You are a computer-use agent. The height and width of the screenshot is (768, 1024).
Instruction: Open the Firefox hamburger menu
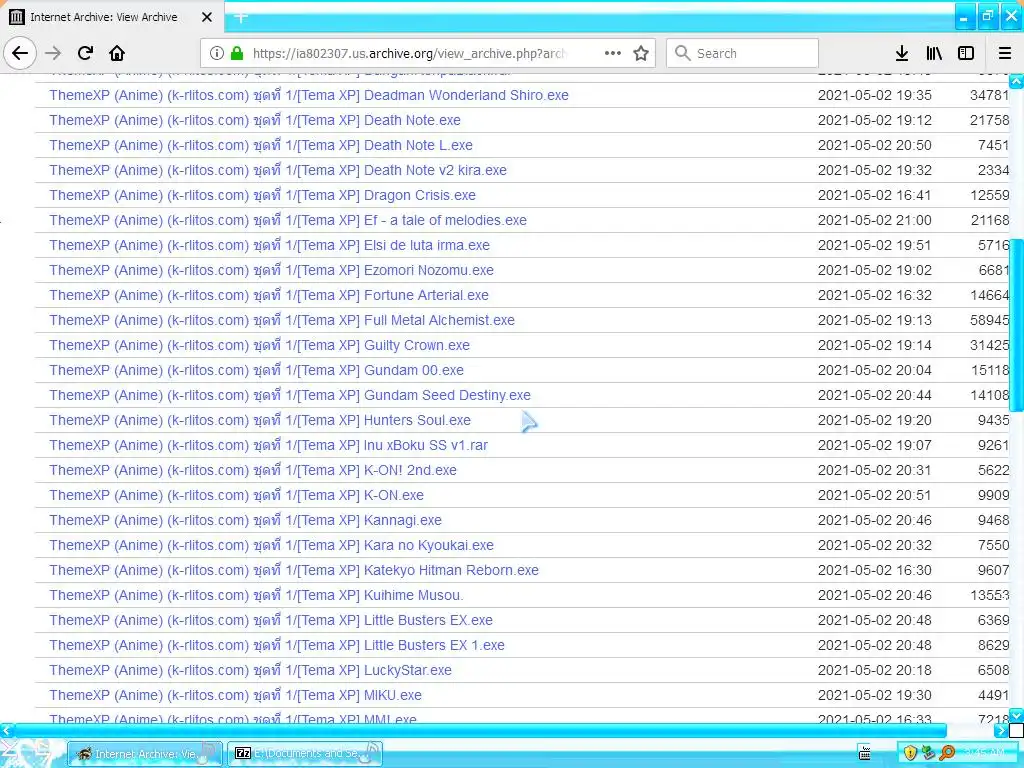(1005, 53)
